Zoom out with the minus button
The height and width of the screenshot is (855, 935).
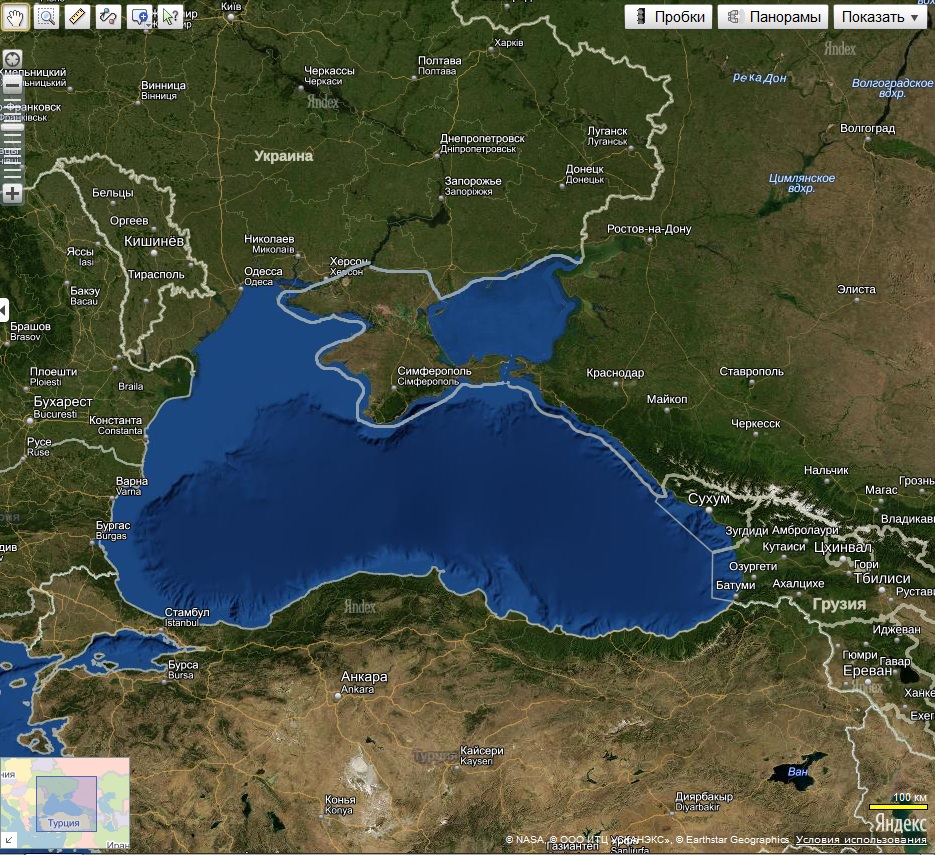(x=13, y=85)
